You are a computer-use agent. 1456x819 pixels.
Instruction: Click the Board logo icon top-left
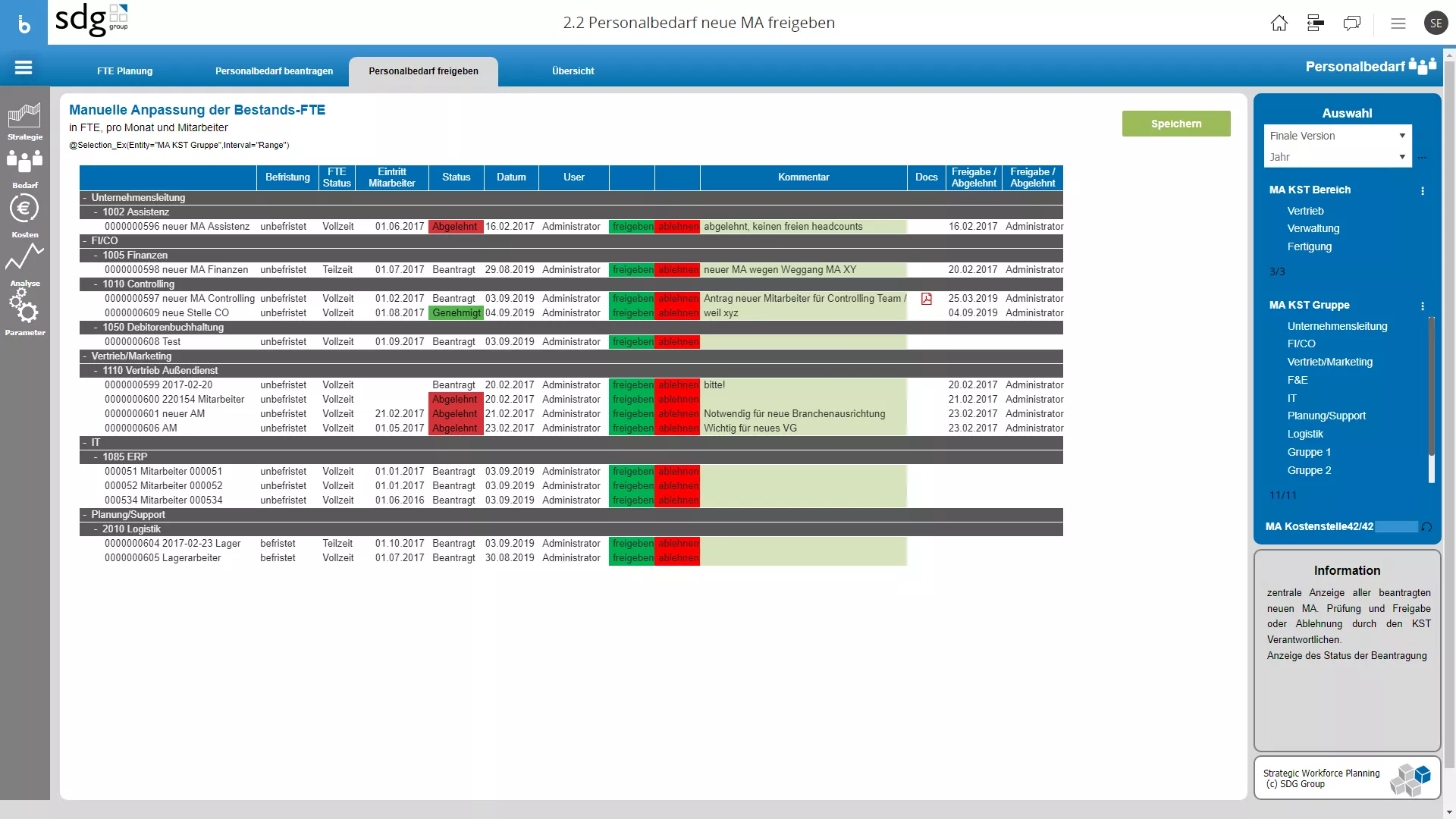pyautogui.click(x=24, y=23)
